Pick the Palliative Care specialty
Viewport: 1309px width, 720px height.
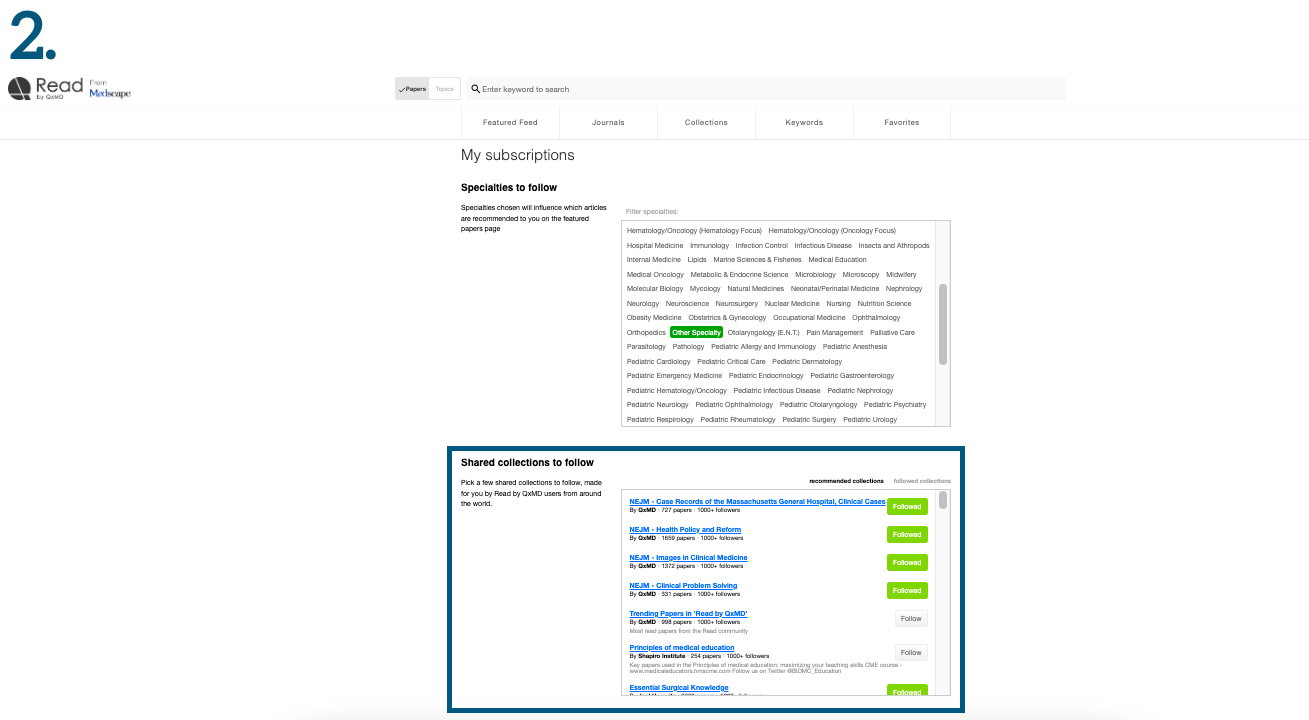[892, 332]
